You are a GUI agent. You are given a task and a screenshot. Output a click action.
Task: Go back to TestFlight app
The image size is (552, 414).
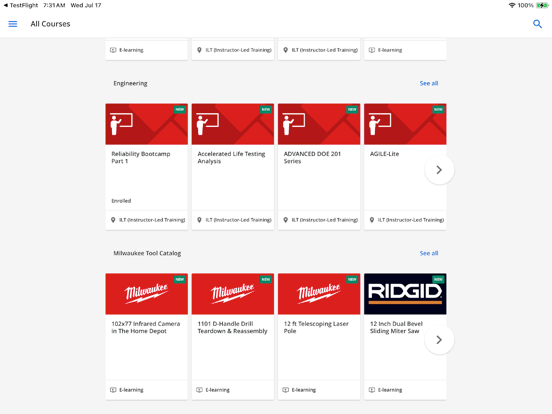20,5
